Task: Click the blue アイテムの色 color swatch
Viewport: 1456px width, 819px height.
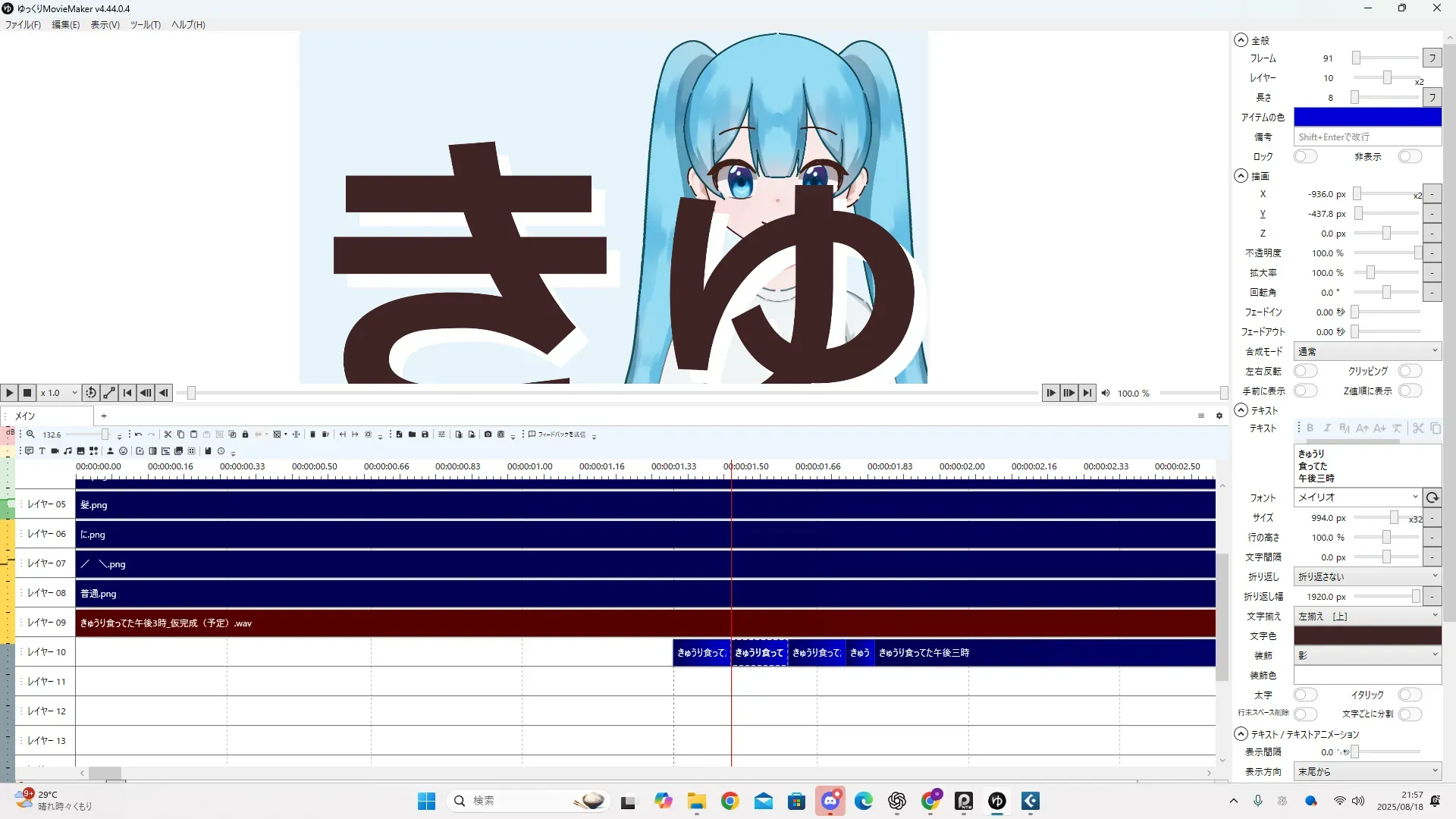Action: click(1367, 118)
